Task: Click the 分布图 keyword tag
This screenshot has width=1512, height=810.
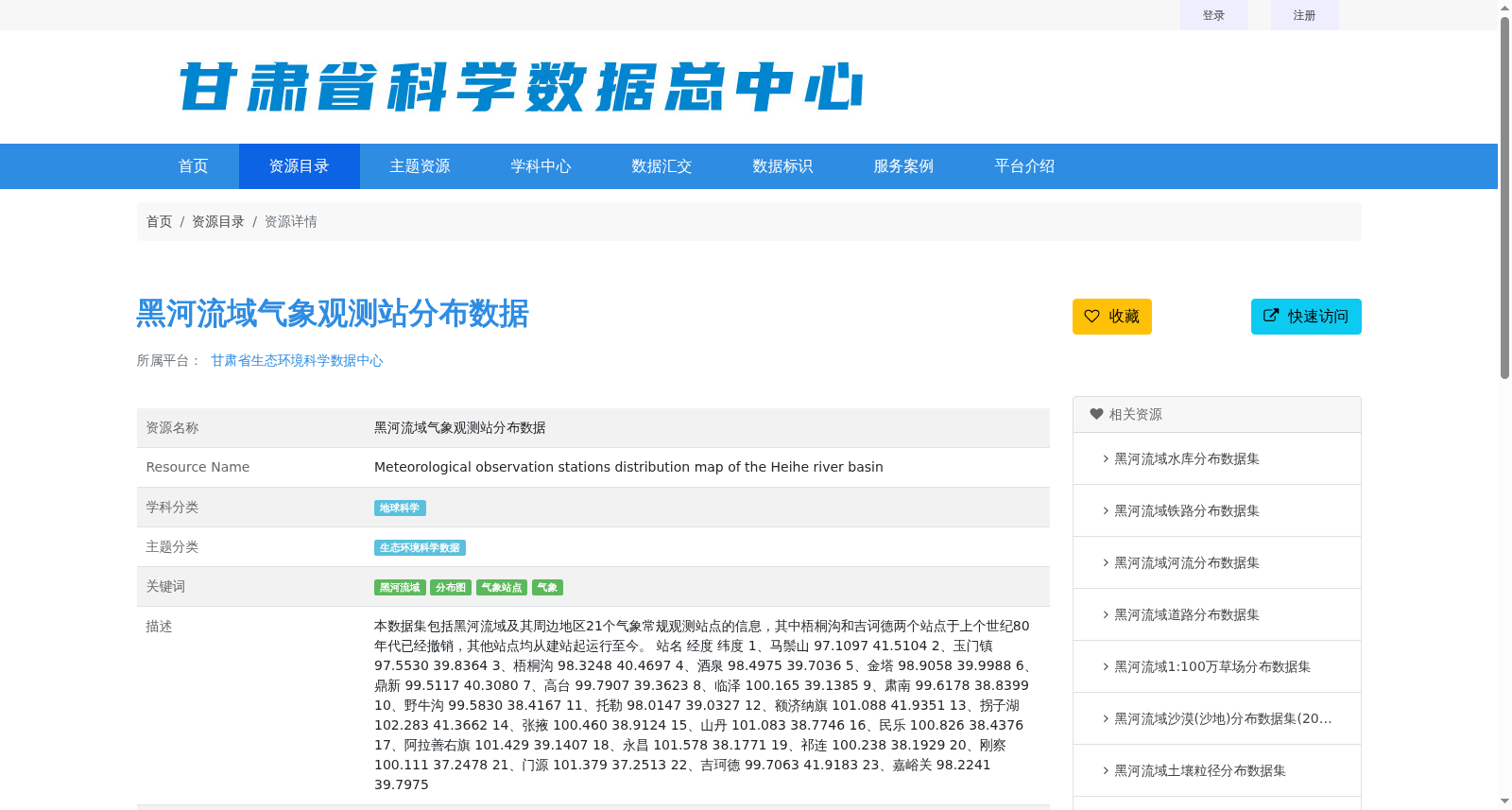Action: coord(451,588)
